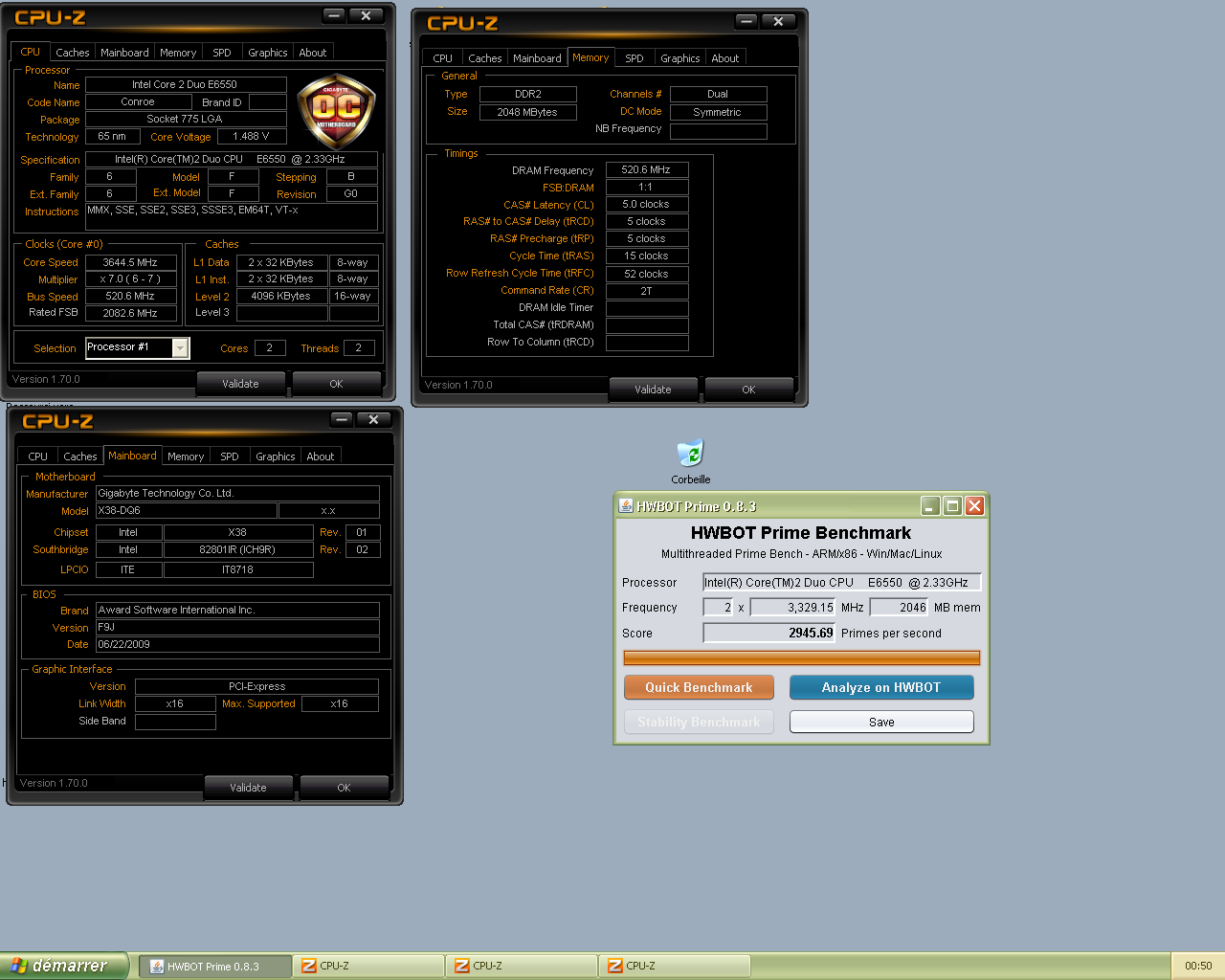
Task: Open Mainboard tab in CPU window
Action: 124,53
